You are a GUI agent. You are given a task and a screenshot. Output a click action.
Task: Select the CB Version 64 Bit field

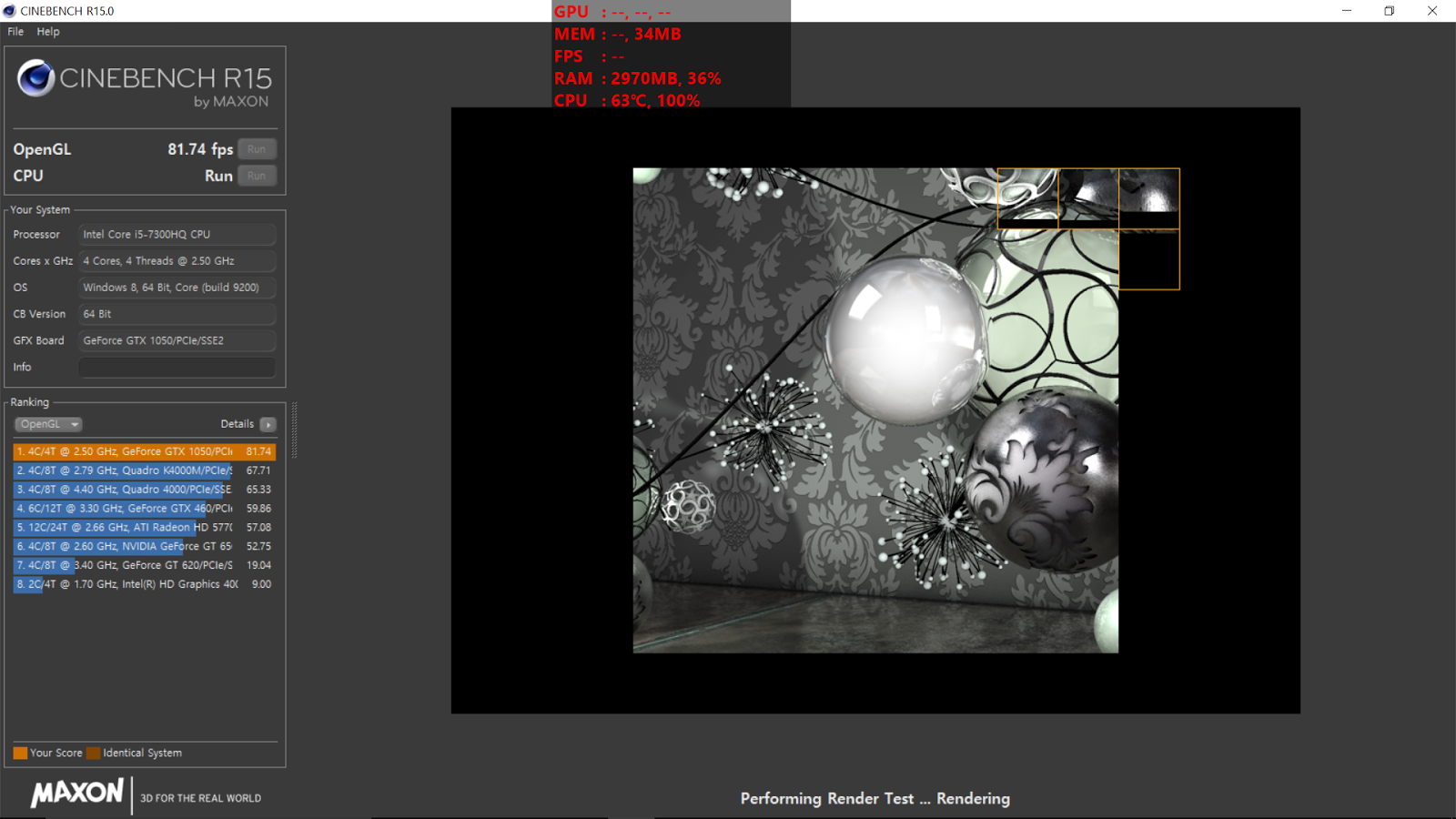point(177,314)
